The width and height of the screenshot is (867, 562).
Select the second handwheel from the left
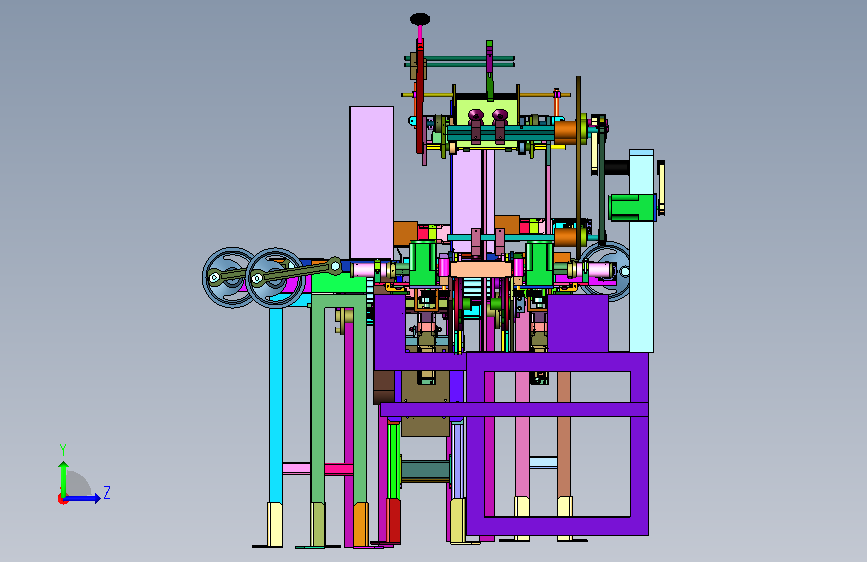(275, 277)
